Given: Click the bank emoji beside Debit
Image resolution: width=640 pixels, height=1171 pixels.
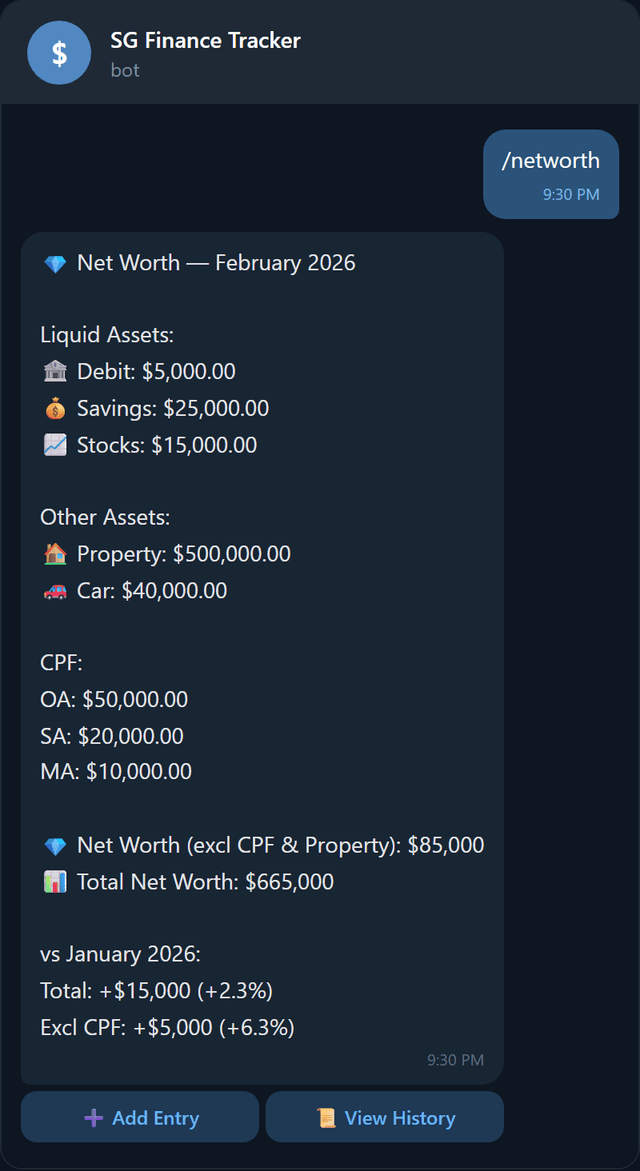Looking at the screenshot, I should pos(57,371).
